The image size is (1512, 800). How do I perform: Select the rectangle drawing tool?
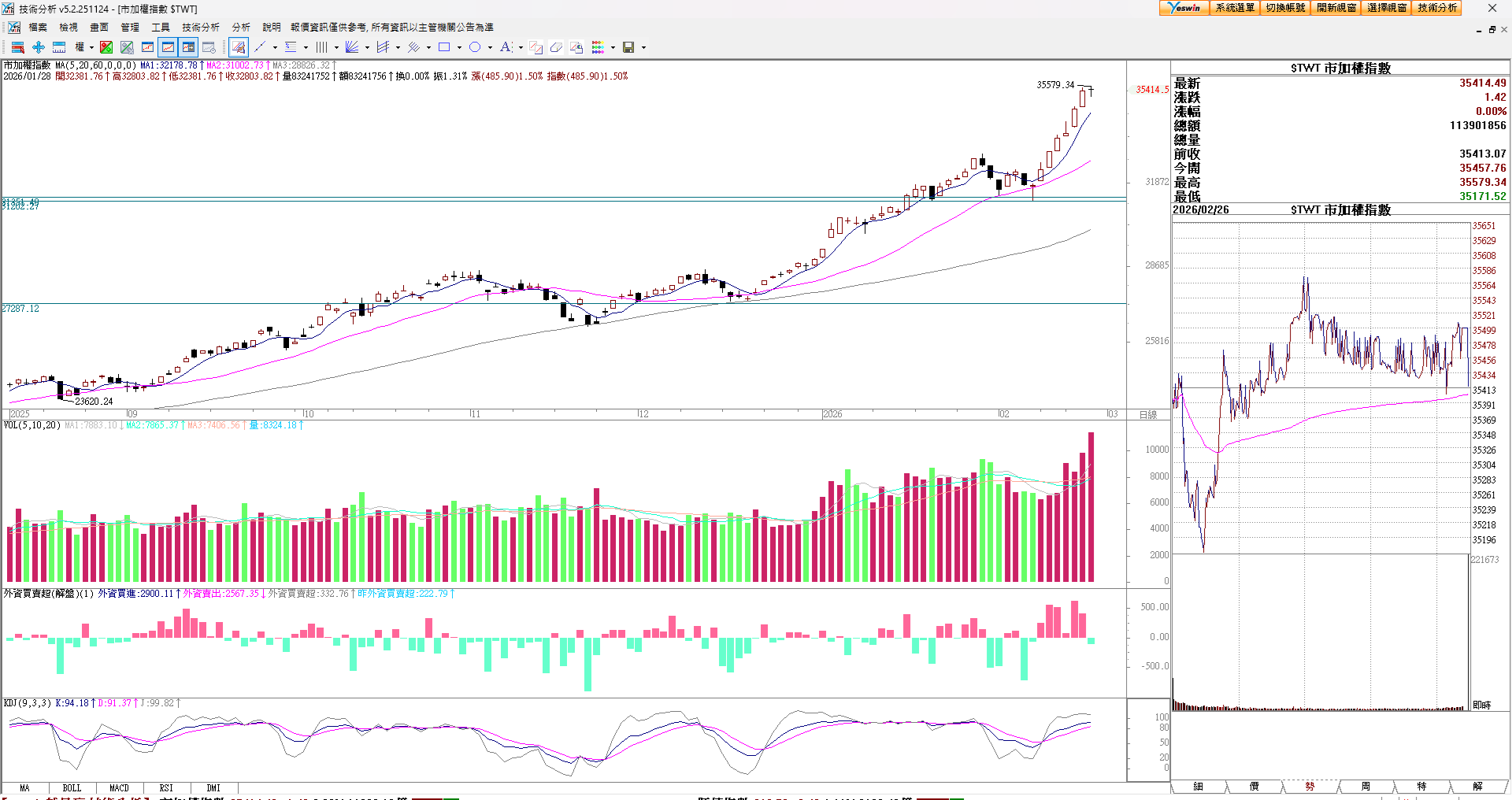click(444, 47)
